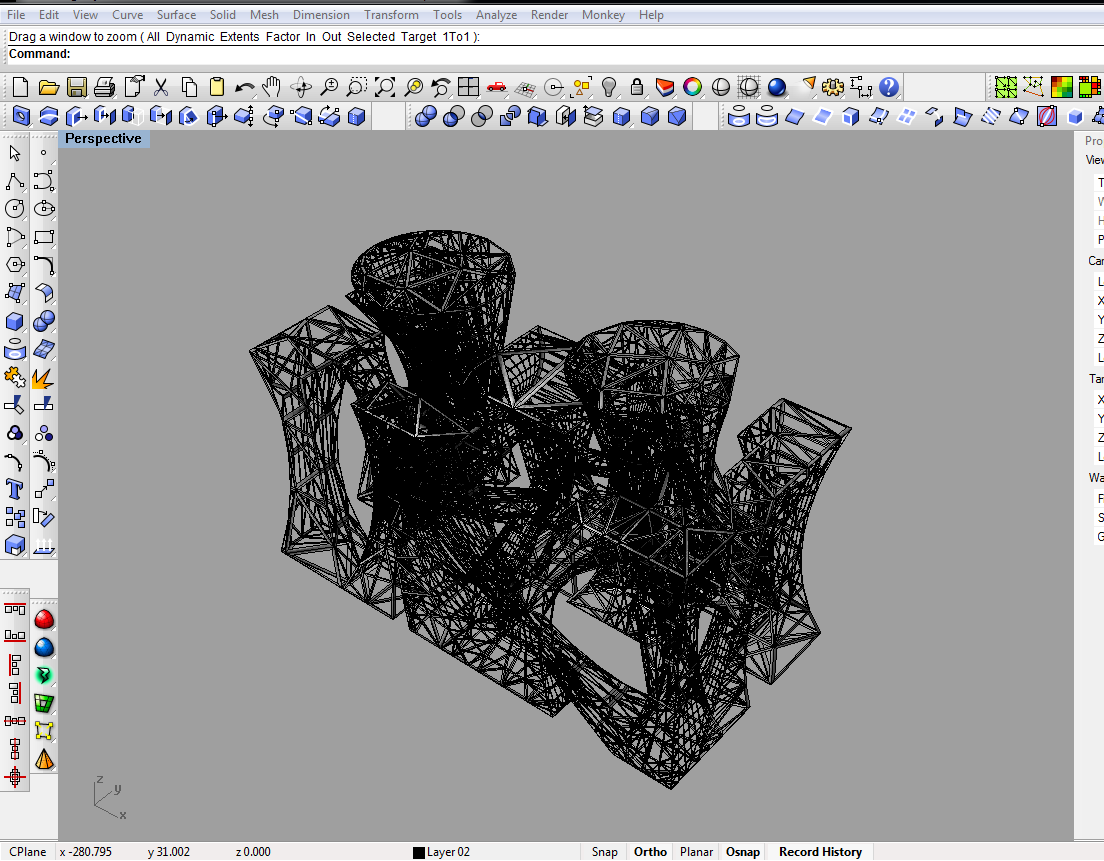
Task: Select the Circle tool in sidebar
Action: (x=15, y=209)
